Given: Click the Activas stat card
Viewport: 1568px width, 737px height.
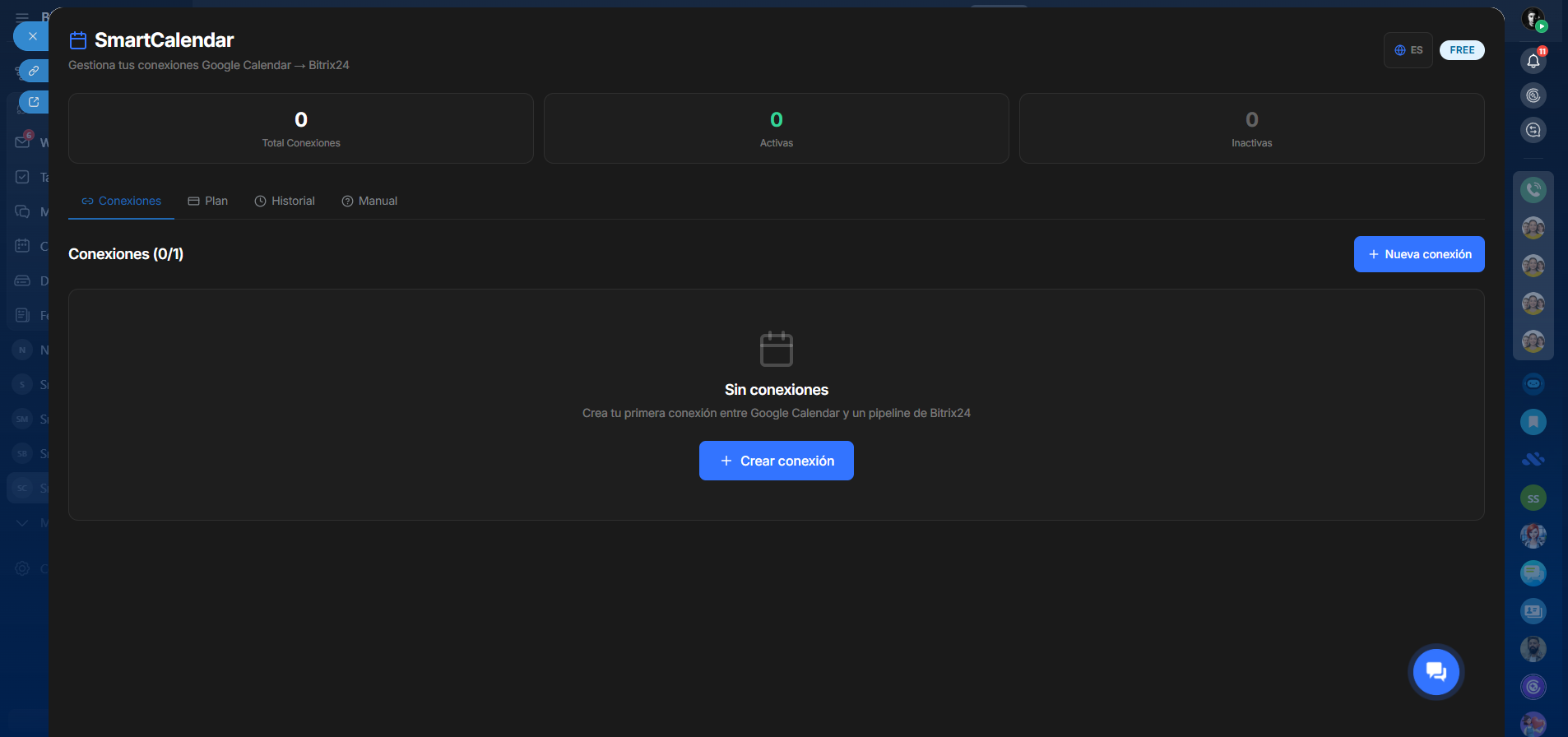Looking at the screenshot, I should click(776, 128).
